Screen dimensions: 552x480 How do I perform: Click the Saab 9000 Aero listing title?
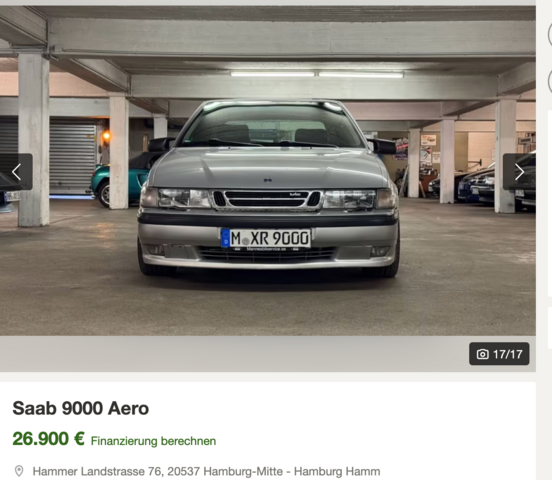[x=81, y=409]
